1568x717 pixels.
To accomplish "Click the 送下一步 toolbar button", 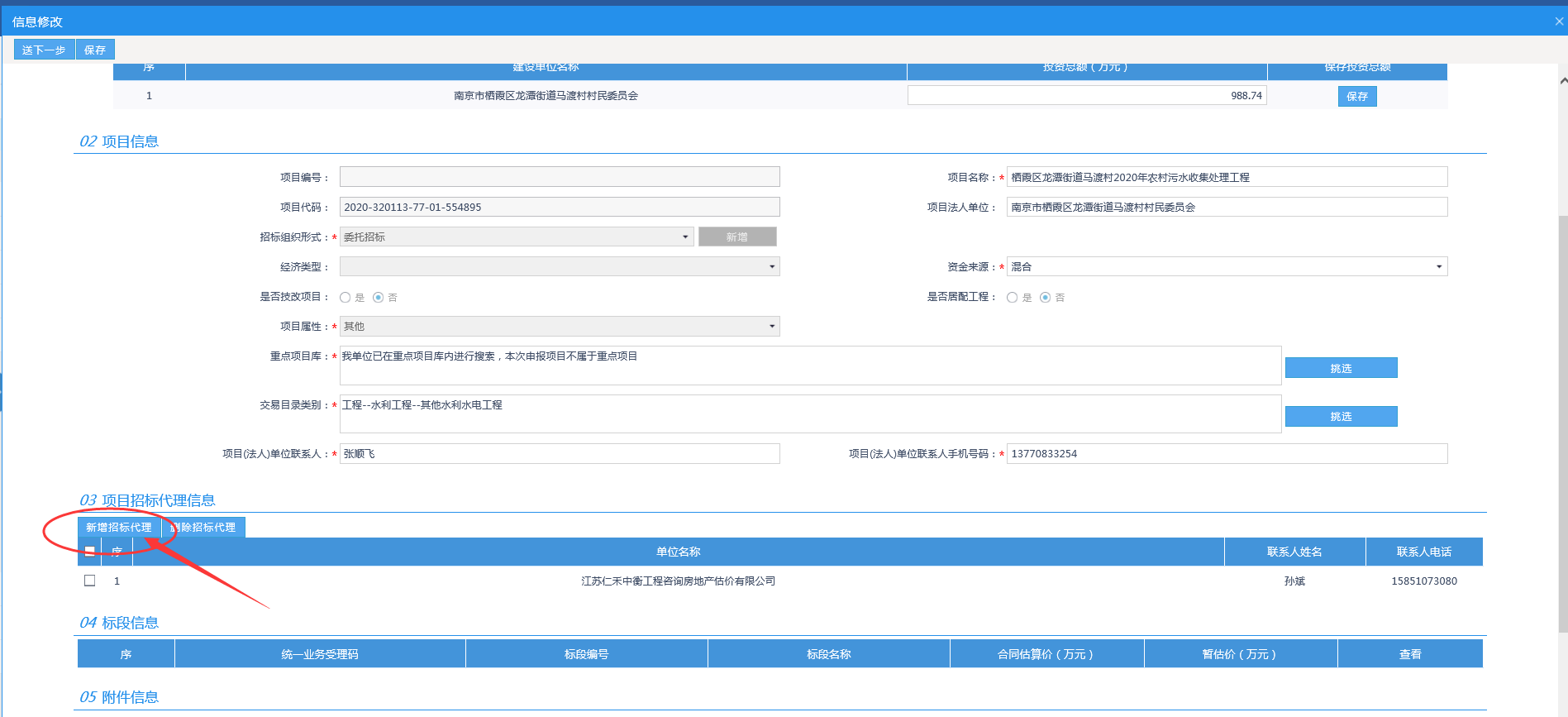I will [x=44, y=50].
